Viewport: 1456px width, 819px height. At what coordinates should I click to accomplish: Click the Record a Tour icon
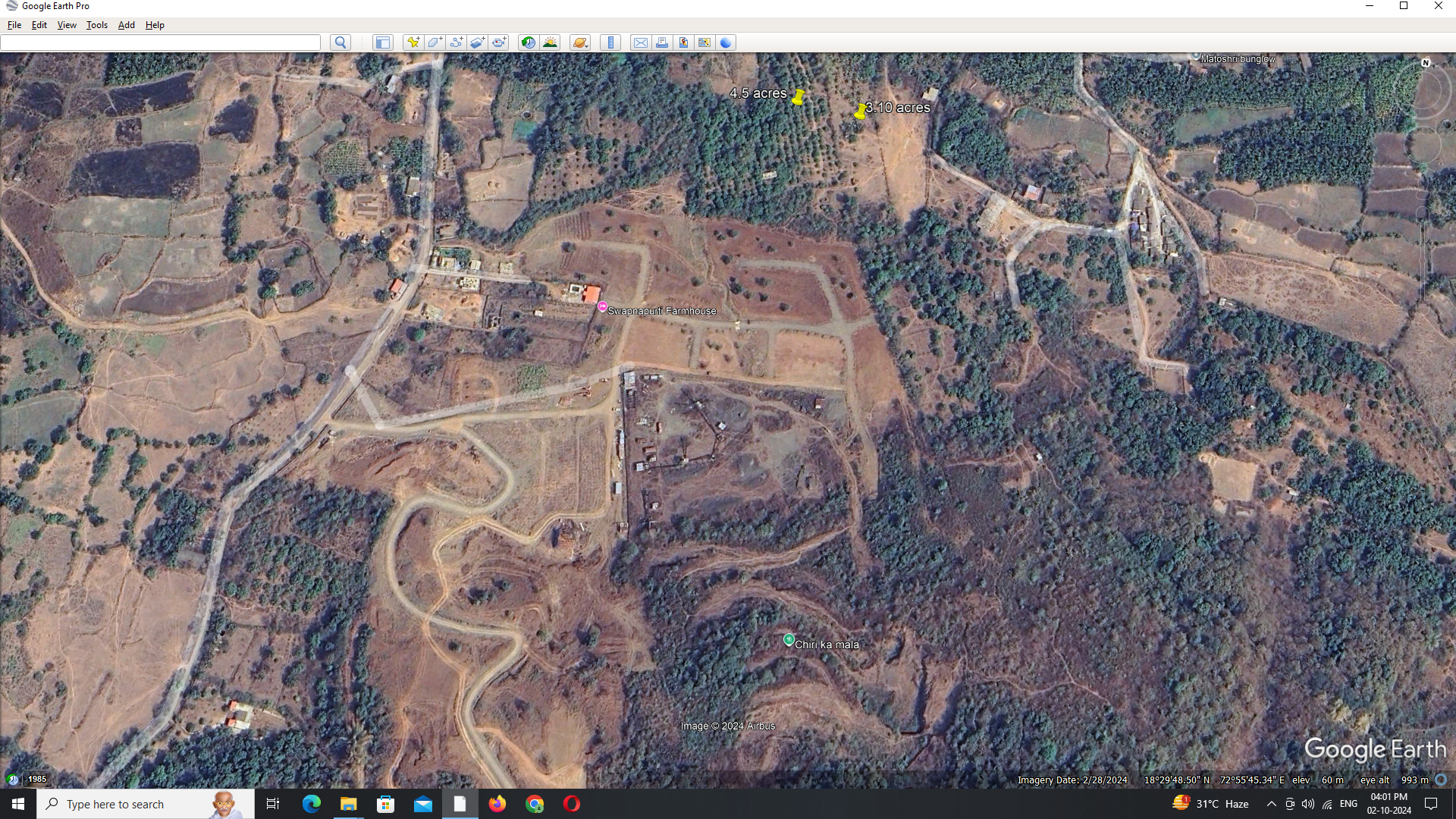(498, 42)
